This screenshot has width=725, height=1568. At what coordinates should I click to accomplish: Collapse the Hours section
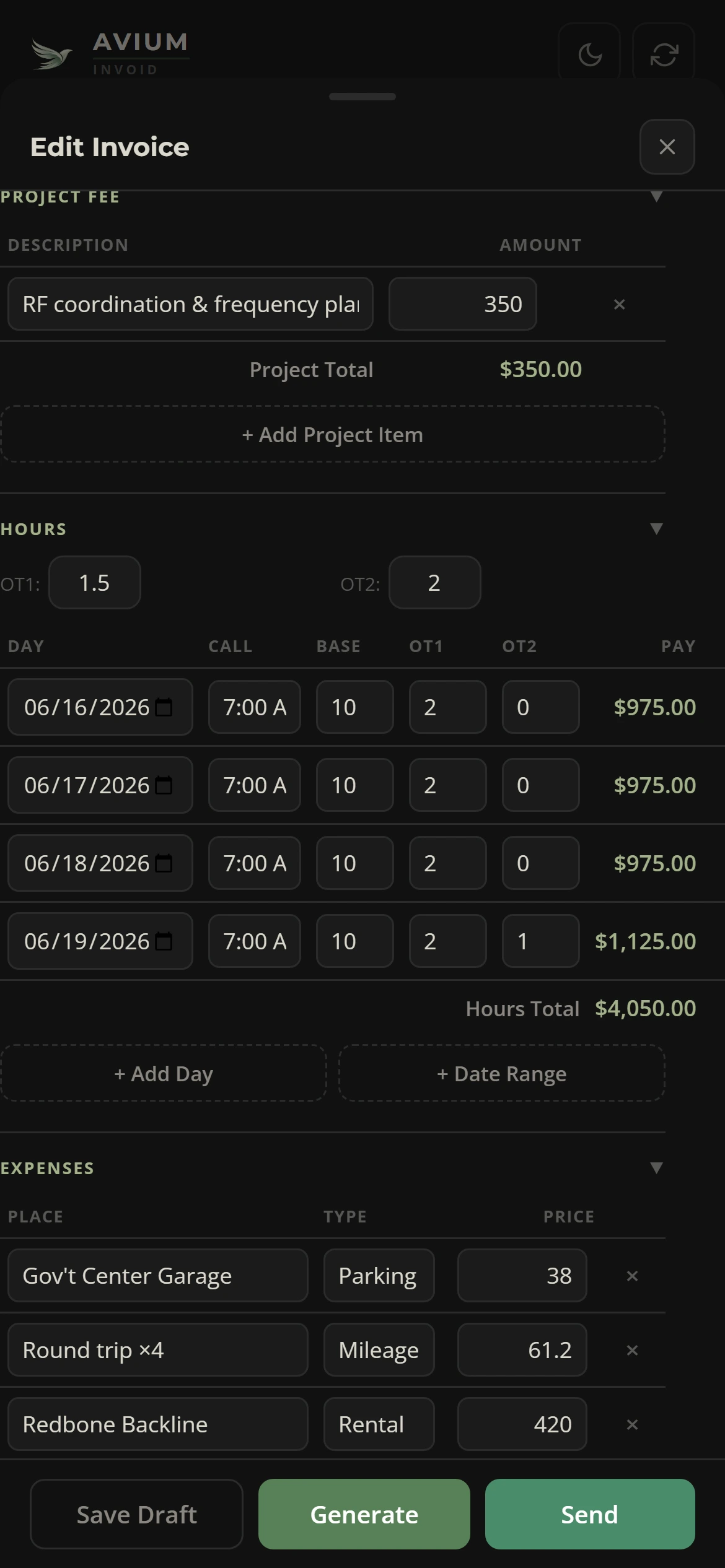(656, 529)
